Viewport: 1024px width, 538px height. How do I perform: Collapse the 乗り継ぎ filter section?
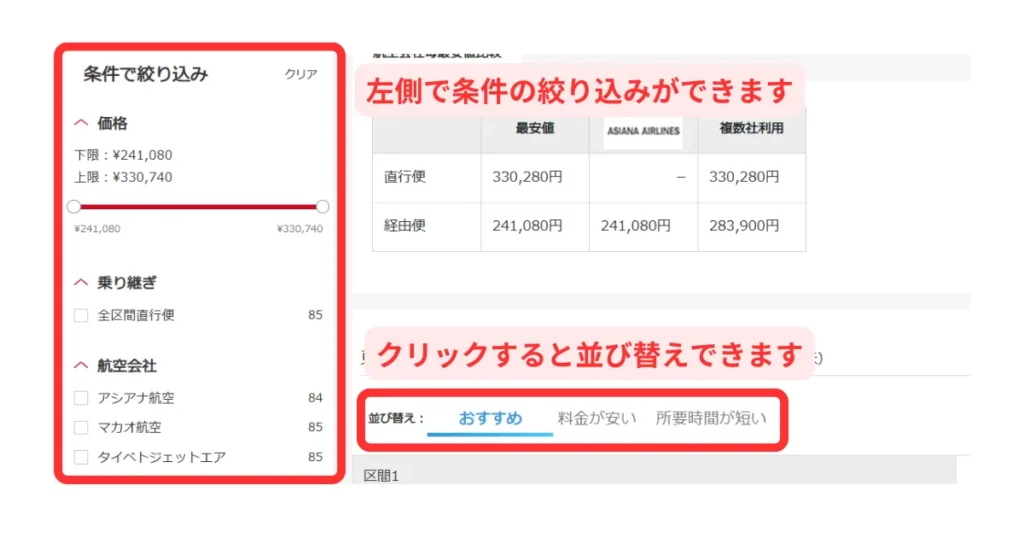pyautogui.click(x=82, y=283)
